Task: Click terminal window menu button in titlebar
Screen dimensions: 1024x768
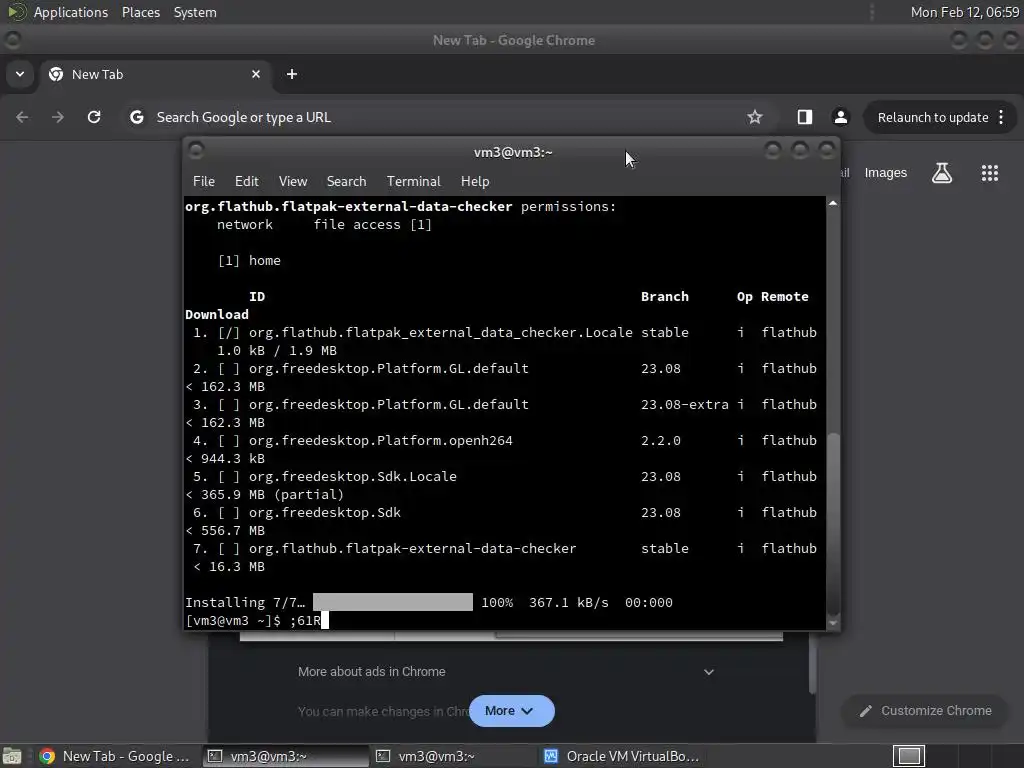Action: pos(196,151)
